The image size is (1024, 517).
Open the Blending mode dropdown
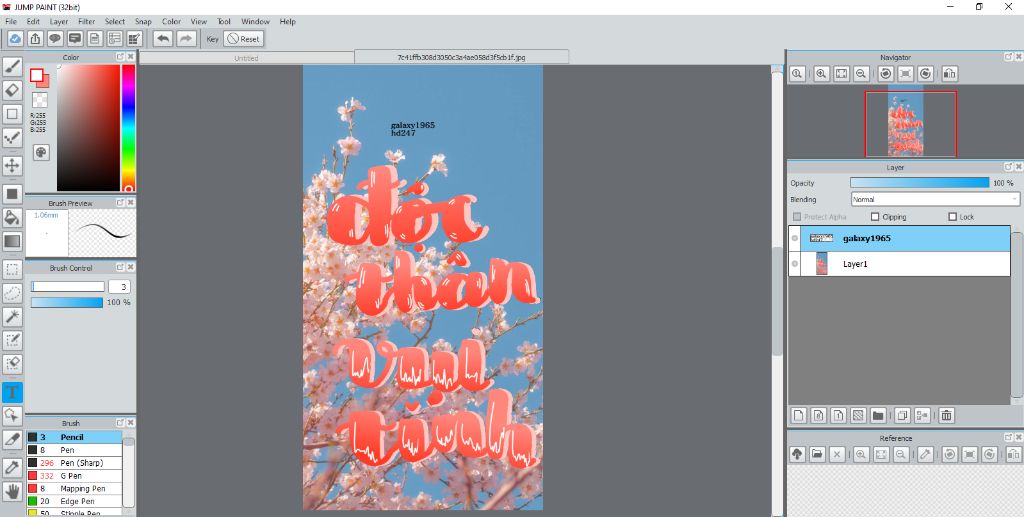click(935, 199)
